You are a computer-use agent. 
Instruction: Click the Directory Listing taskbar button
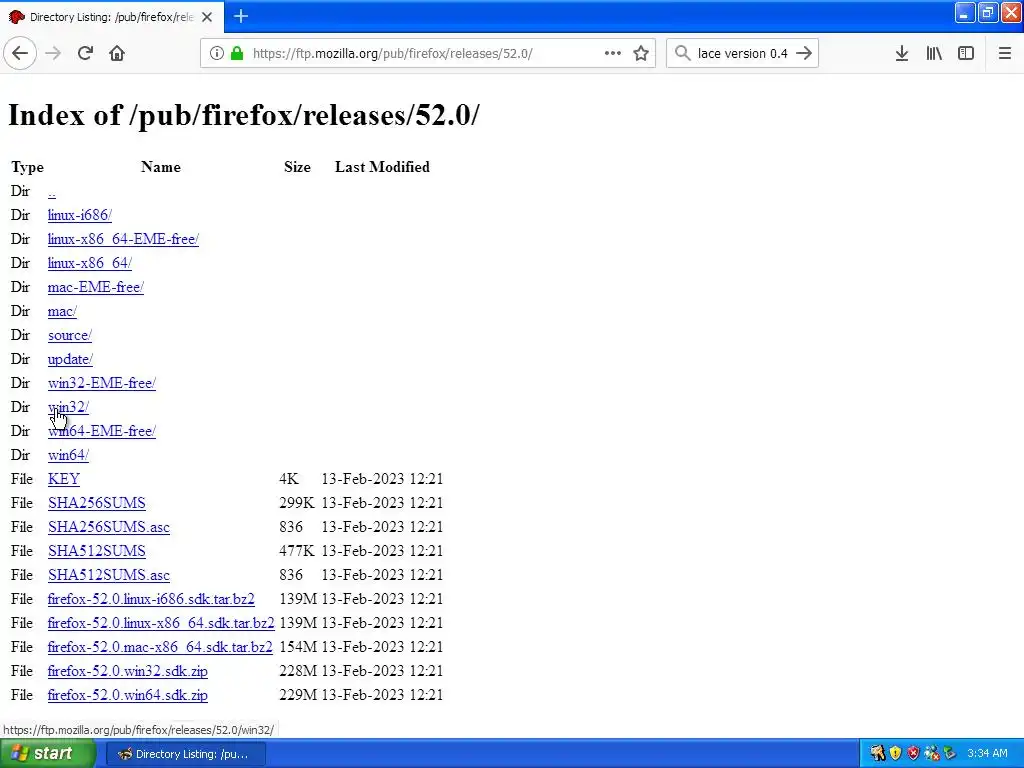[x=185, y=754]
